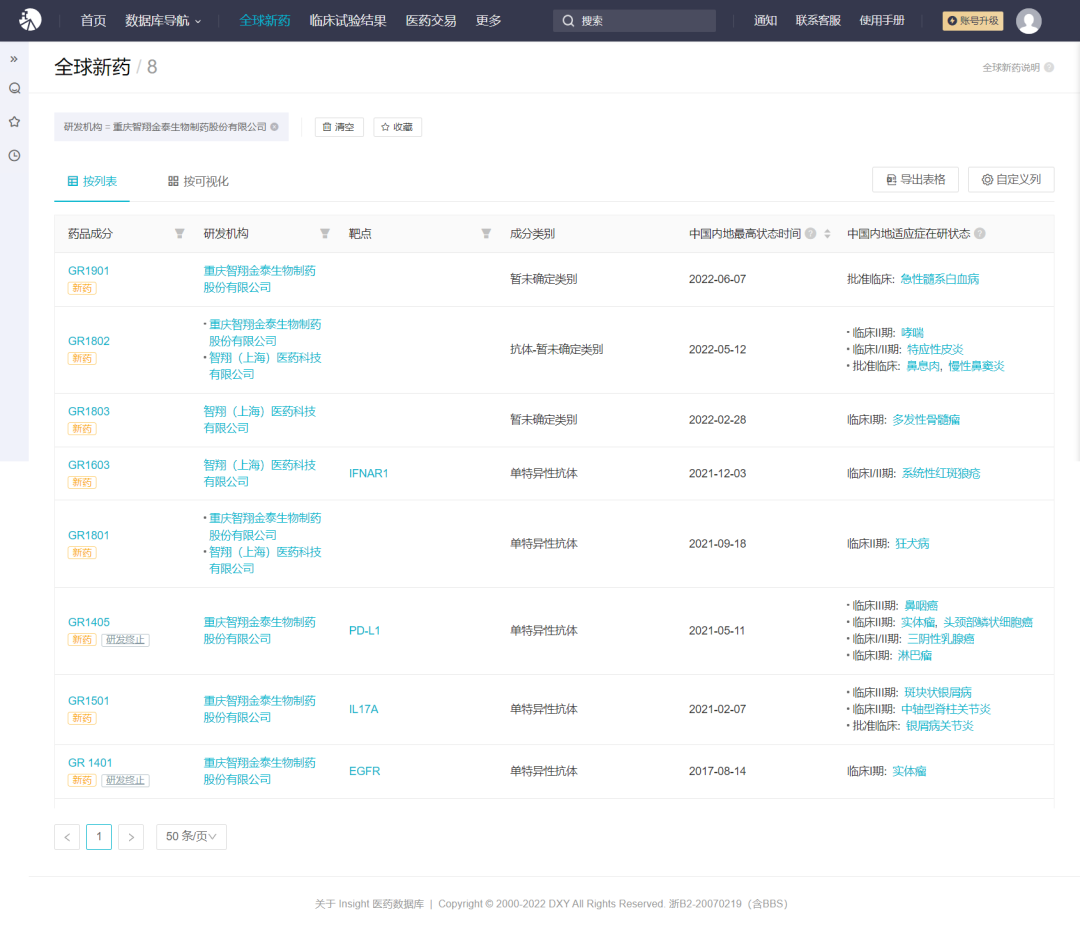Image resolution: width=1080 pixels, height=931 pixels.
Task: Open 首页 in navigation
Action: click(93, 21)
